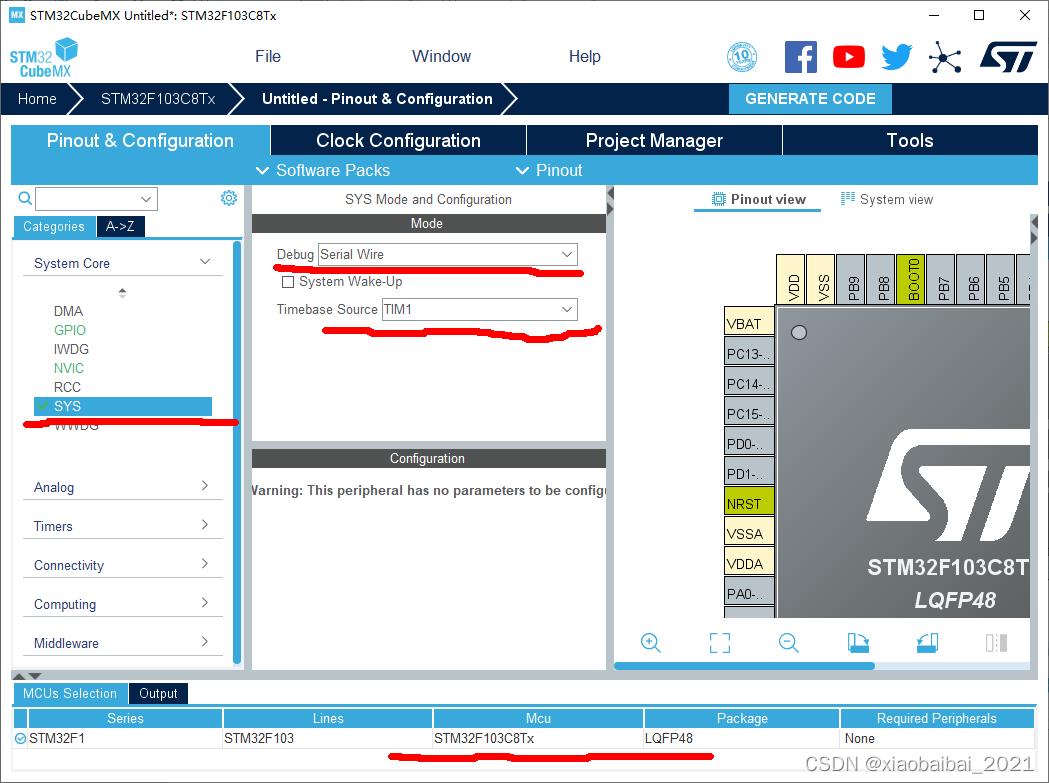
Task: Zoom in on the pinout view
Action: click(x=650, y=642)
